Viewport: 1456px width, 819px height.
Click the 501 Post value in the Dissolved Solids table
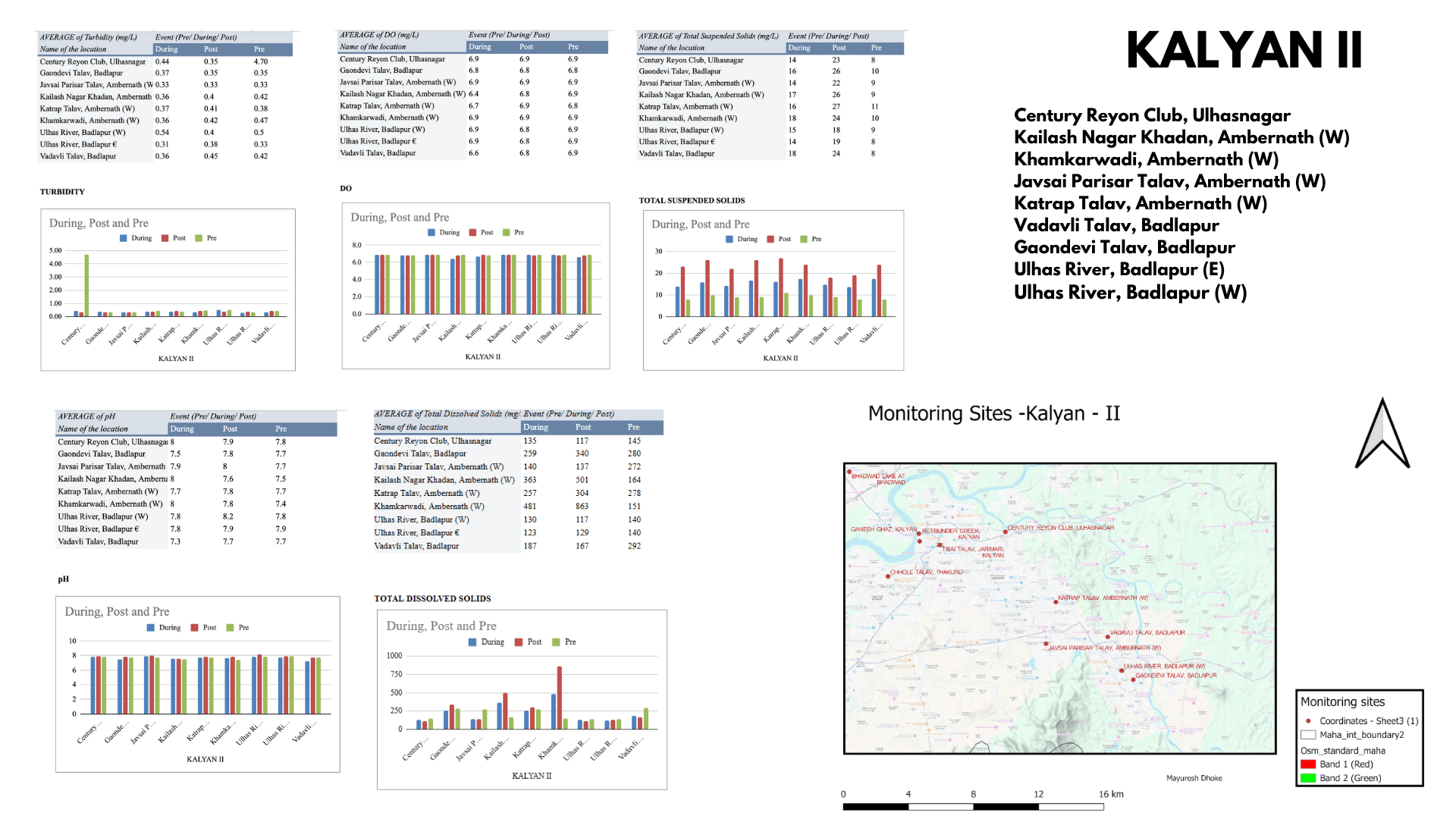click(582, 480)
